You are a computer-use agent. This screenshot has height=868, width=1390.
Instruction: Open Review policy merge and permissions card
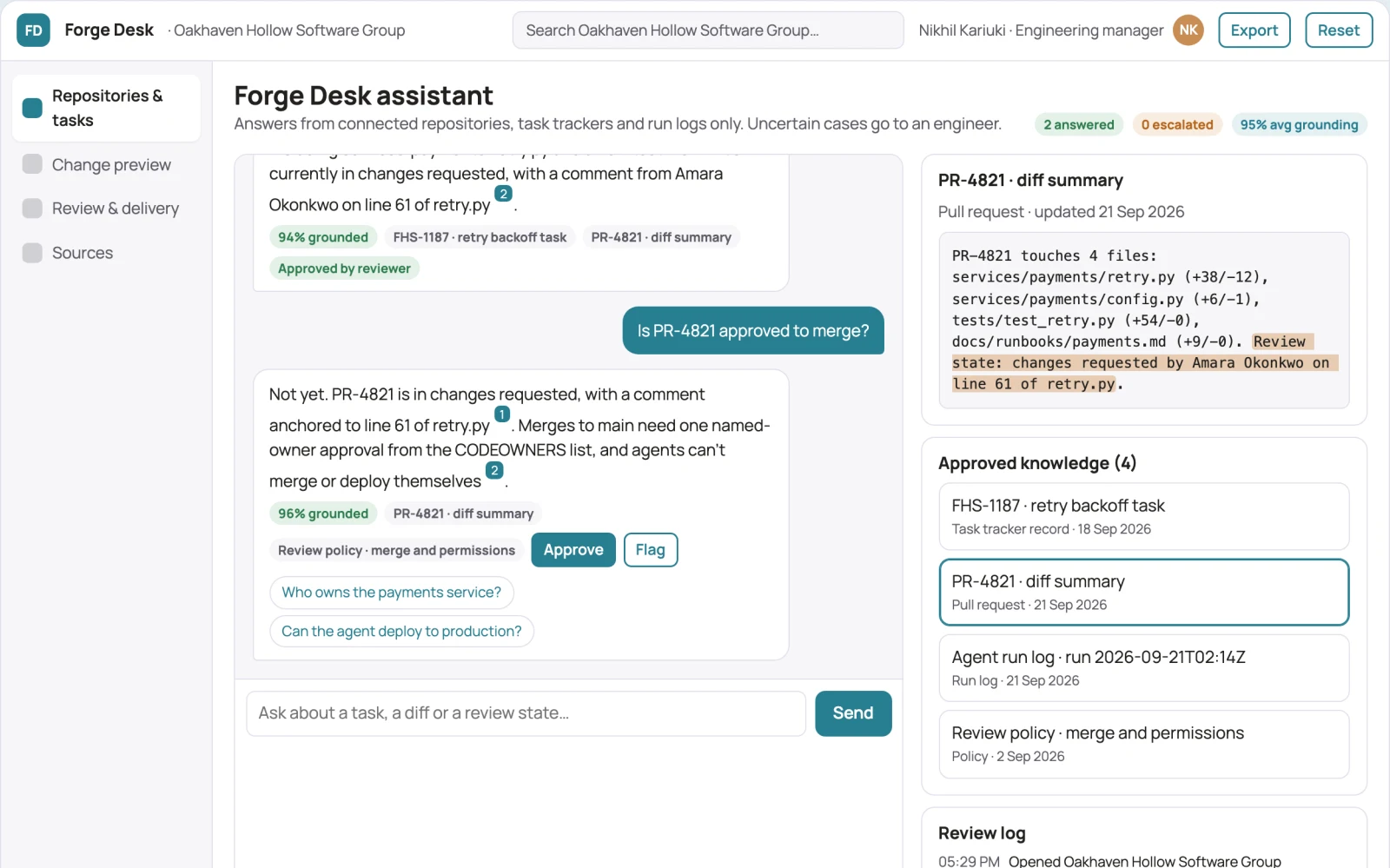click(x=1144, y=745)
